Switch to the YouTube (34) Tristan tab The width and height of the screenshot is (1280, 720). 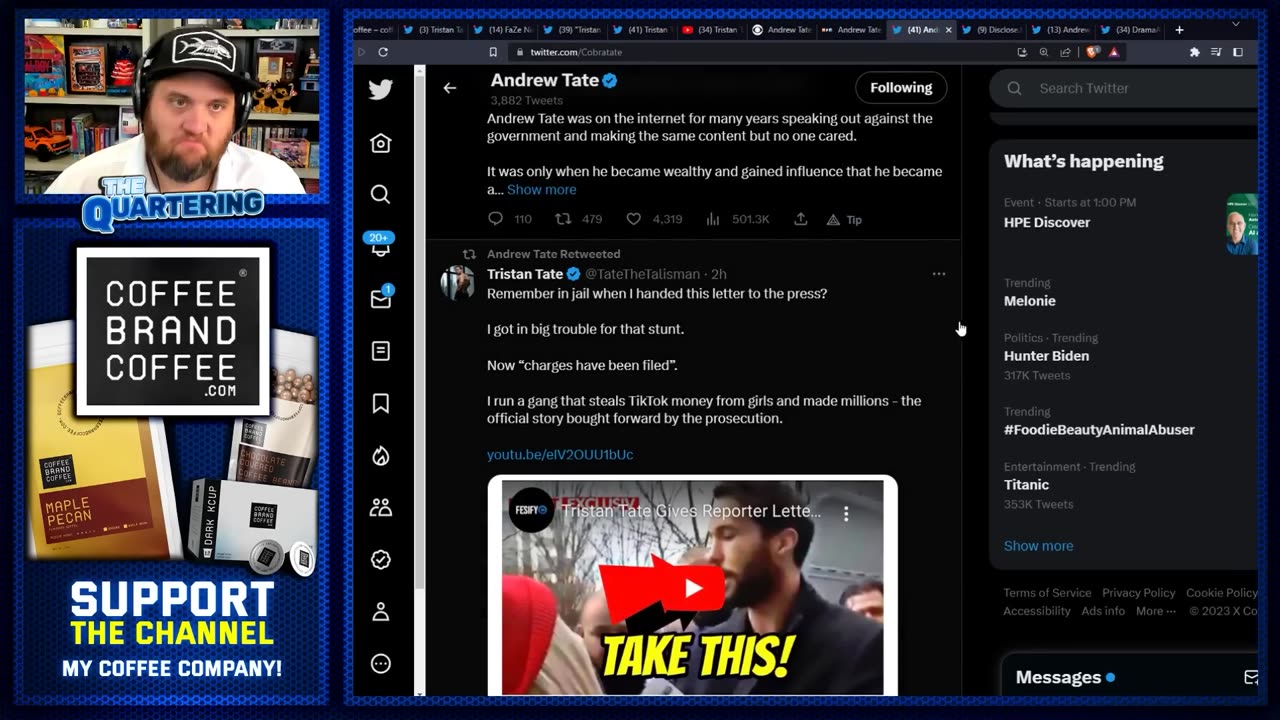[711, 30]
